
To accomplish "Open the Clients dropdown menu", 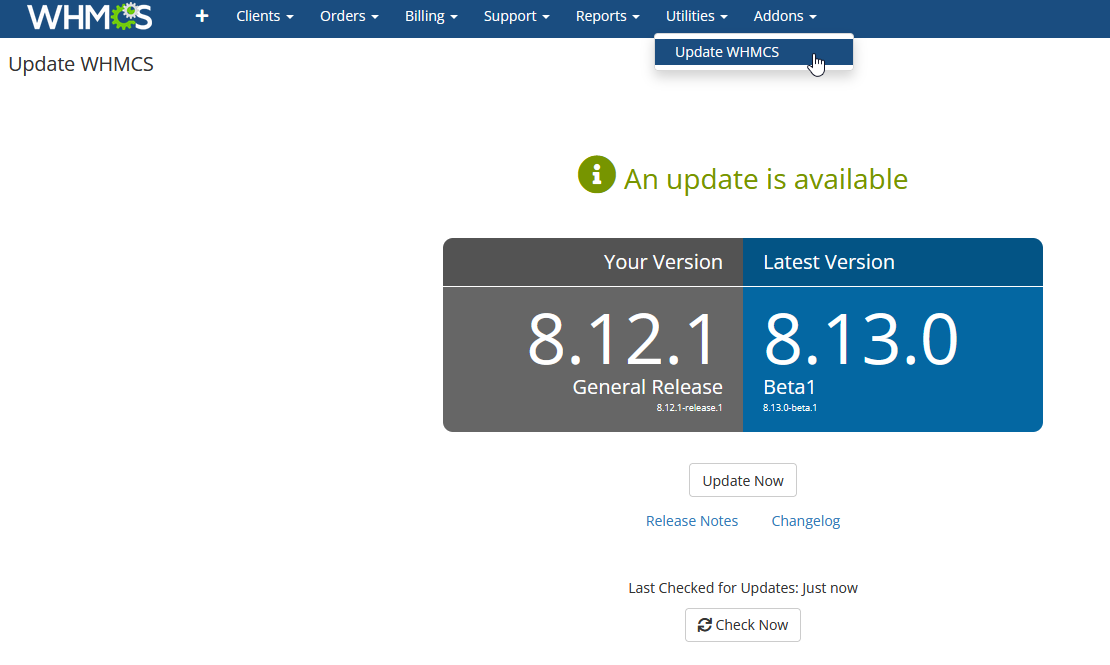I will pyautogui.click(x=265, y=16).
